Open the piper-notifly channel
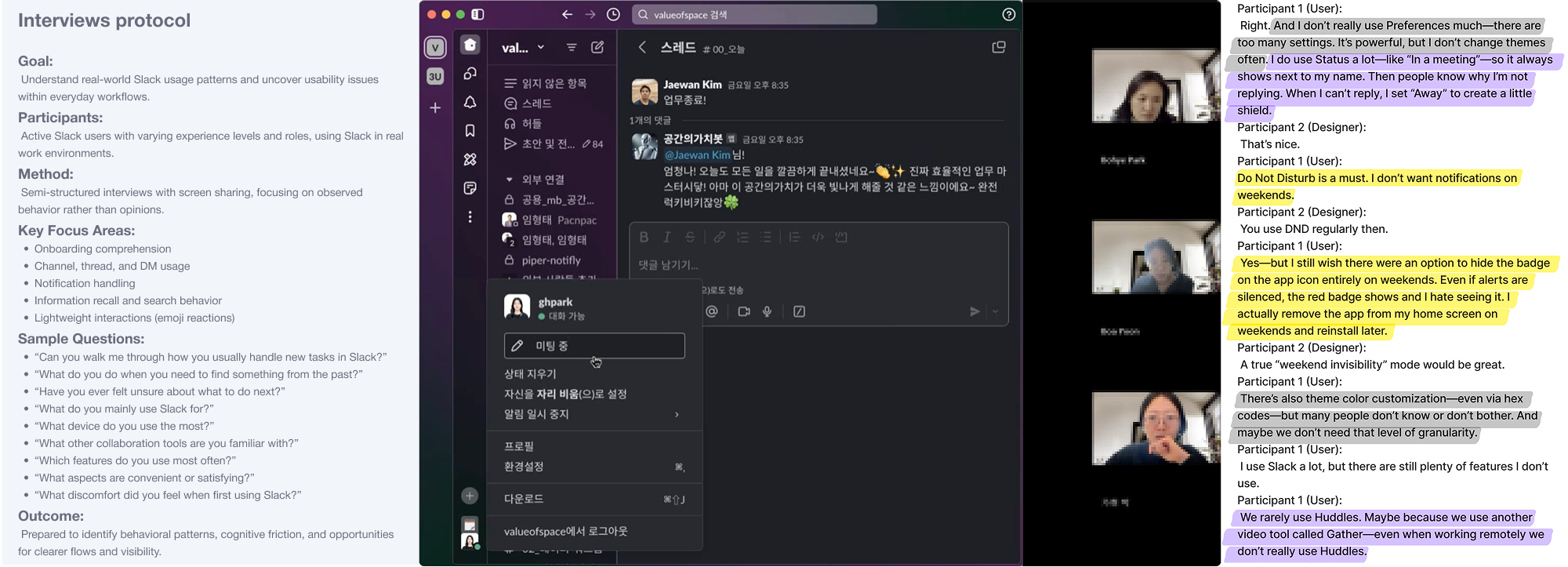This screenshot has width=1568, height=567. tap(543, 260)
